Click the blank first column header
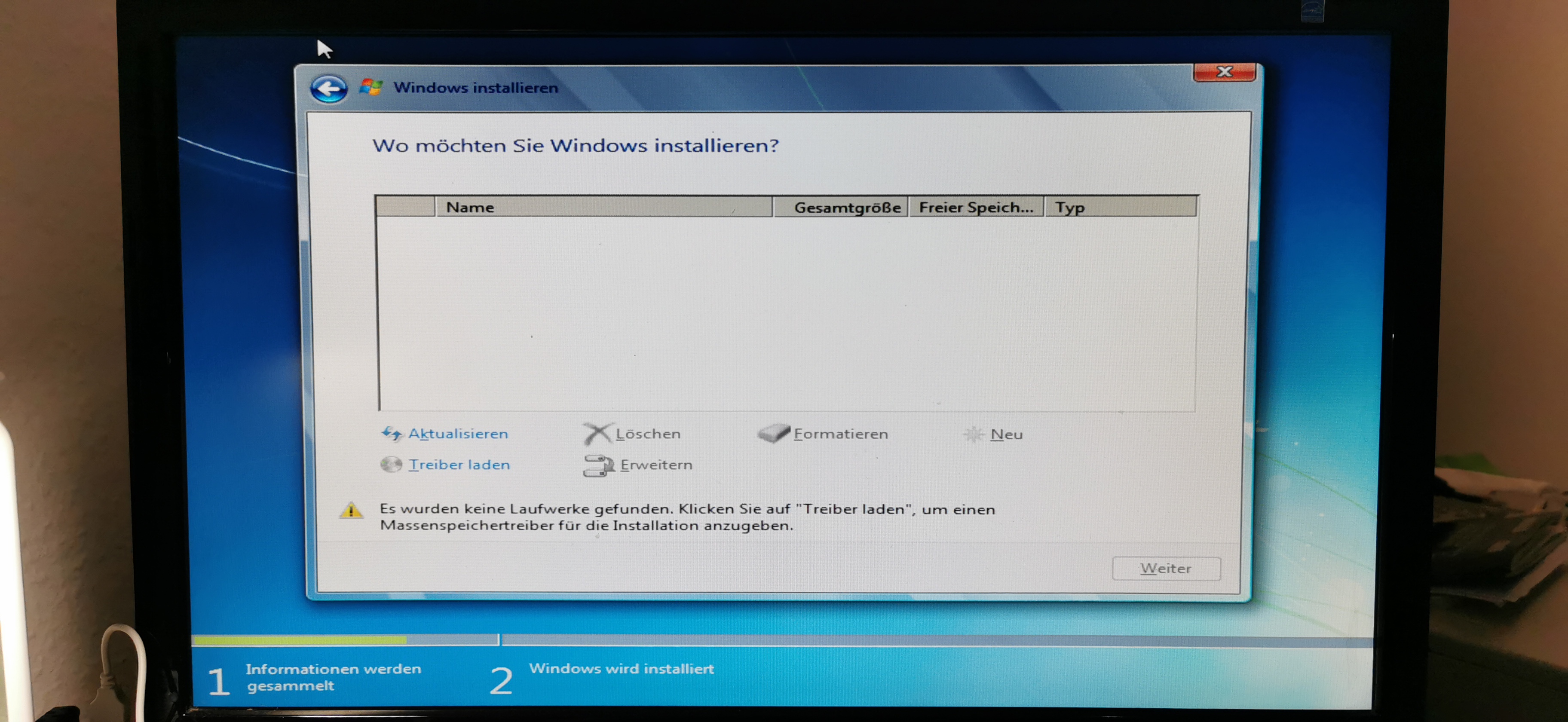1568x722 pixels. point(405,207)
